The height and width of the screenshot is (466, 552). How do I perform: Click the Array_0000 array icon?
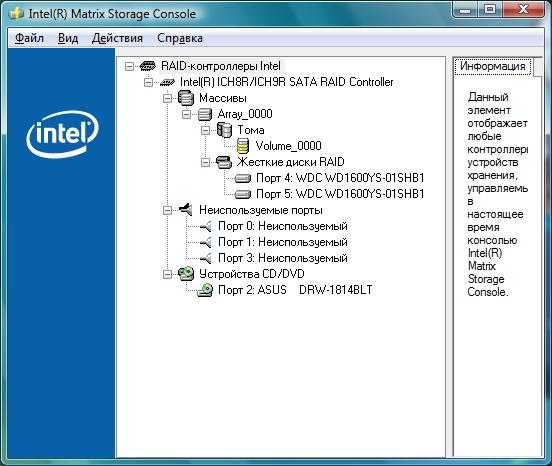pos(205,114)
